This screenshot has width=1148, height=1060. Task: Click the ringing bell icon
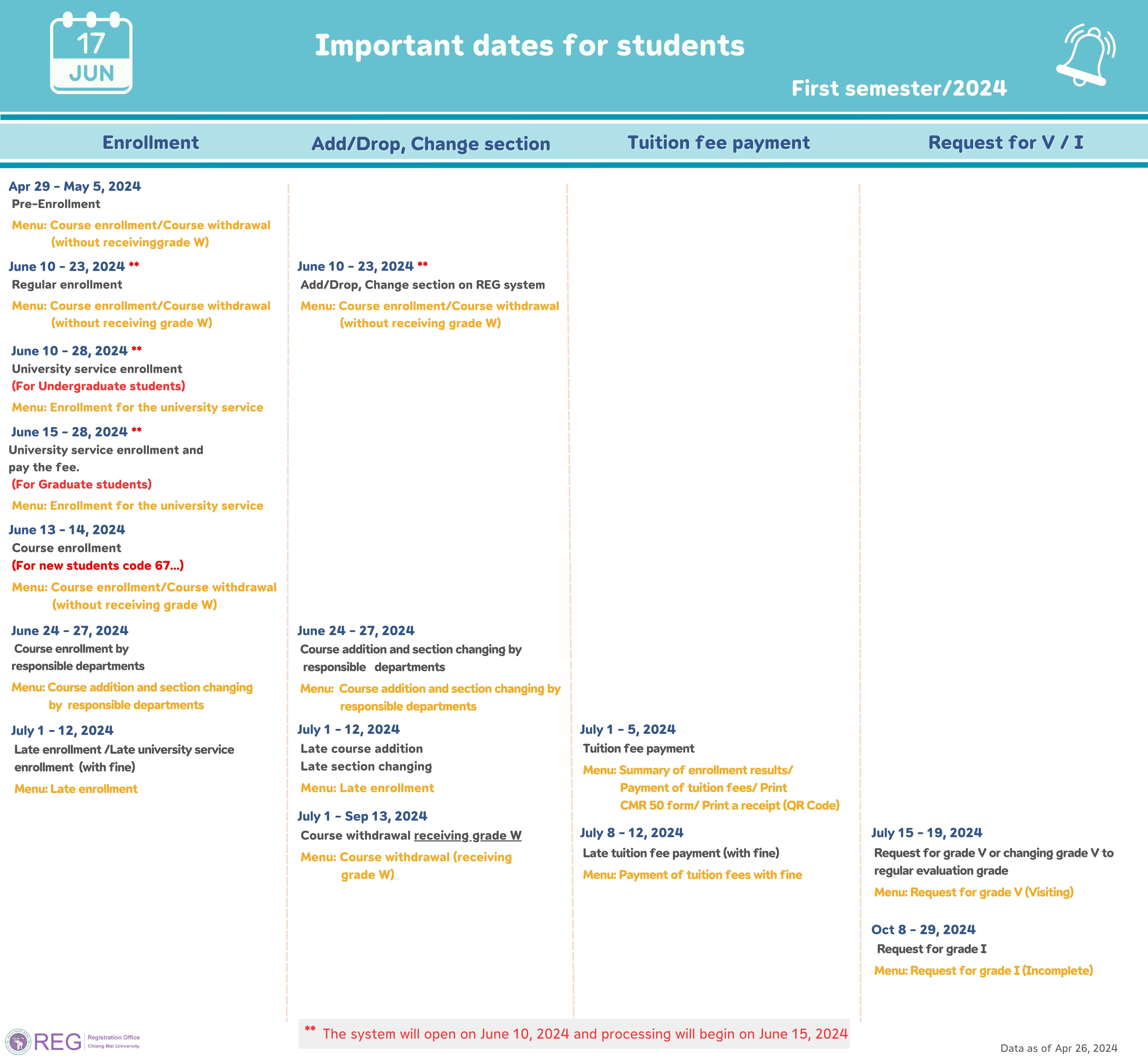point(1086,55)
